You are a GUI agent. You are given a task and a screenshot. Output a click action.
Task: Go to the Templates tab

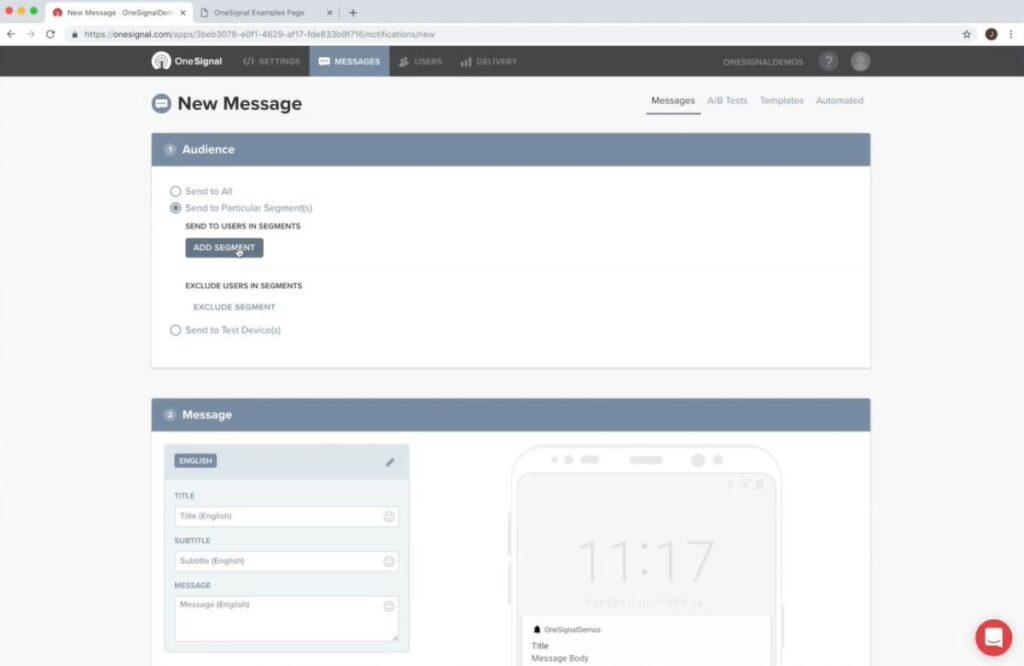coord(781,101)
